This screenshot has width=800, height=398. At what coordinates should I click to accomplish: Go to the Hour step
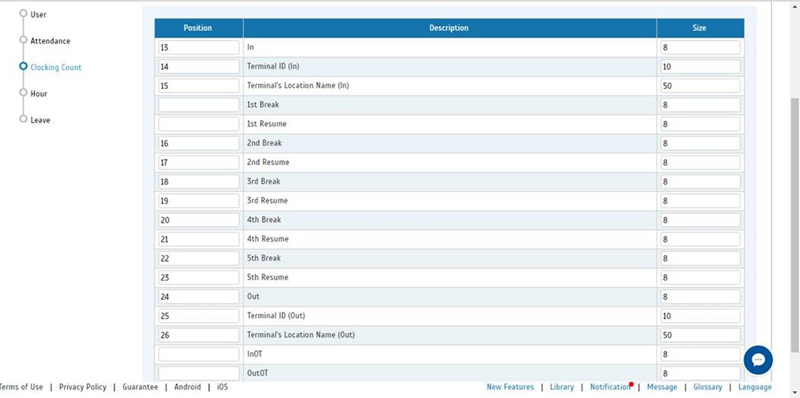pos(39,93)
